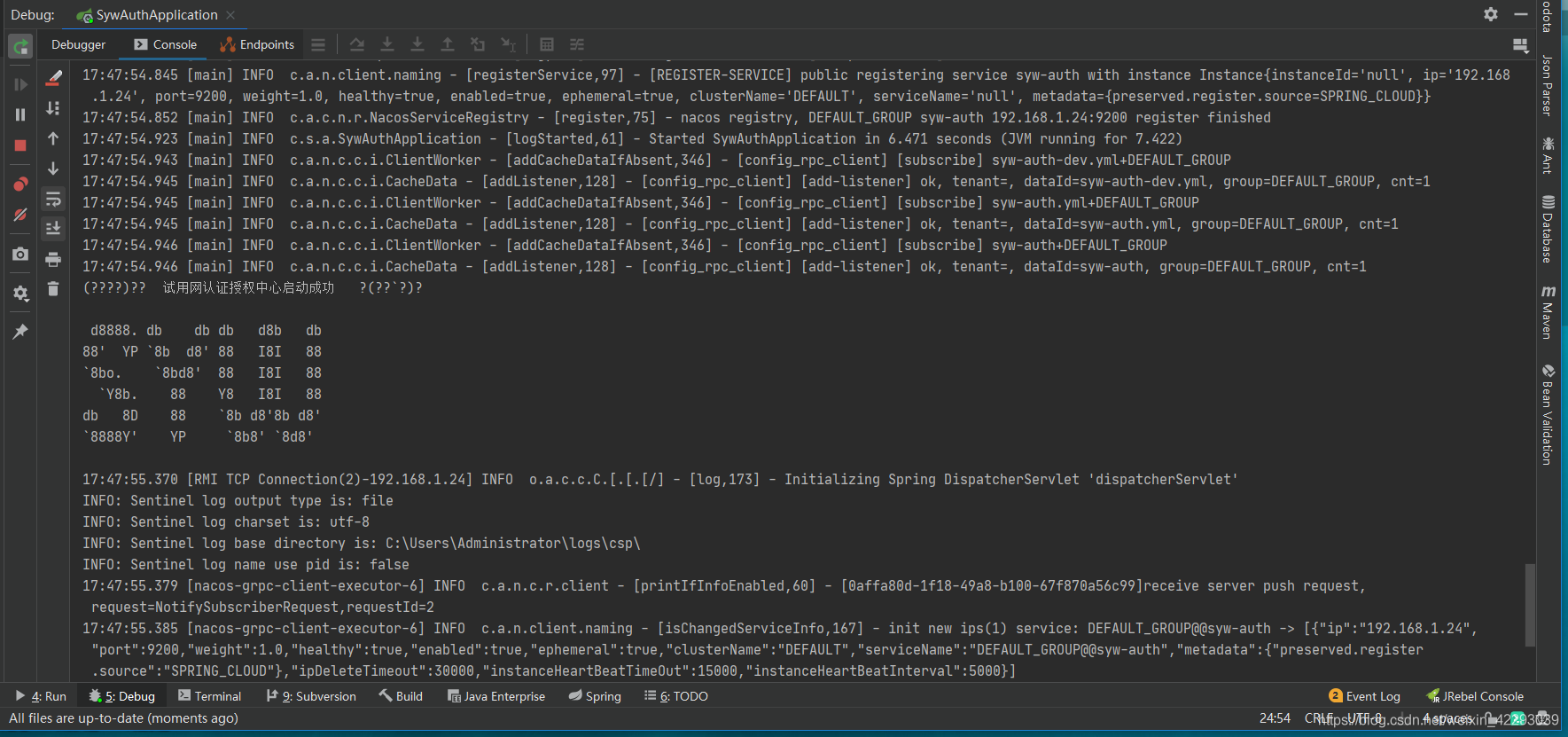
Task: Click Show Execution Point icon
Action: click(357, 44)
